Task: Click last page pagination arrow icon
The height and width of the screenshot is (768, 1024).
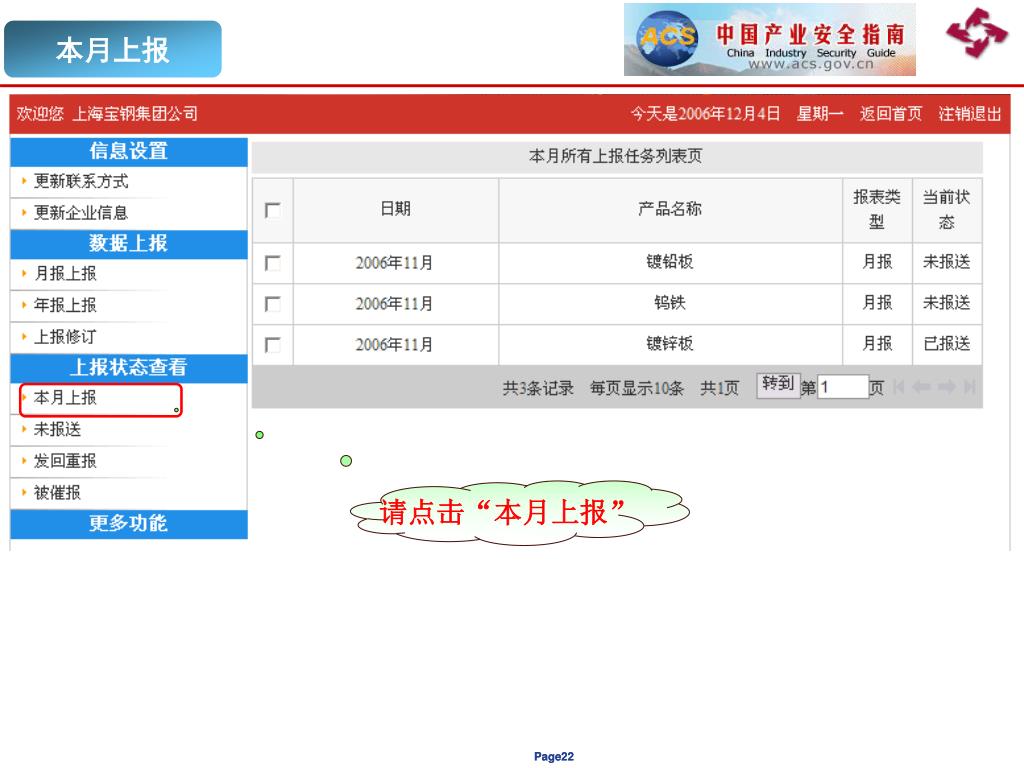Action: 969,387
